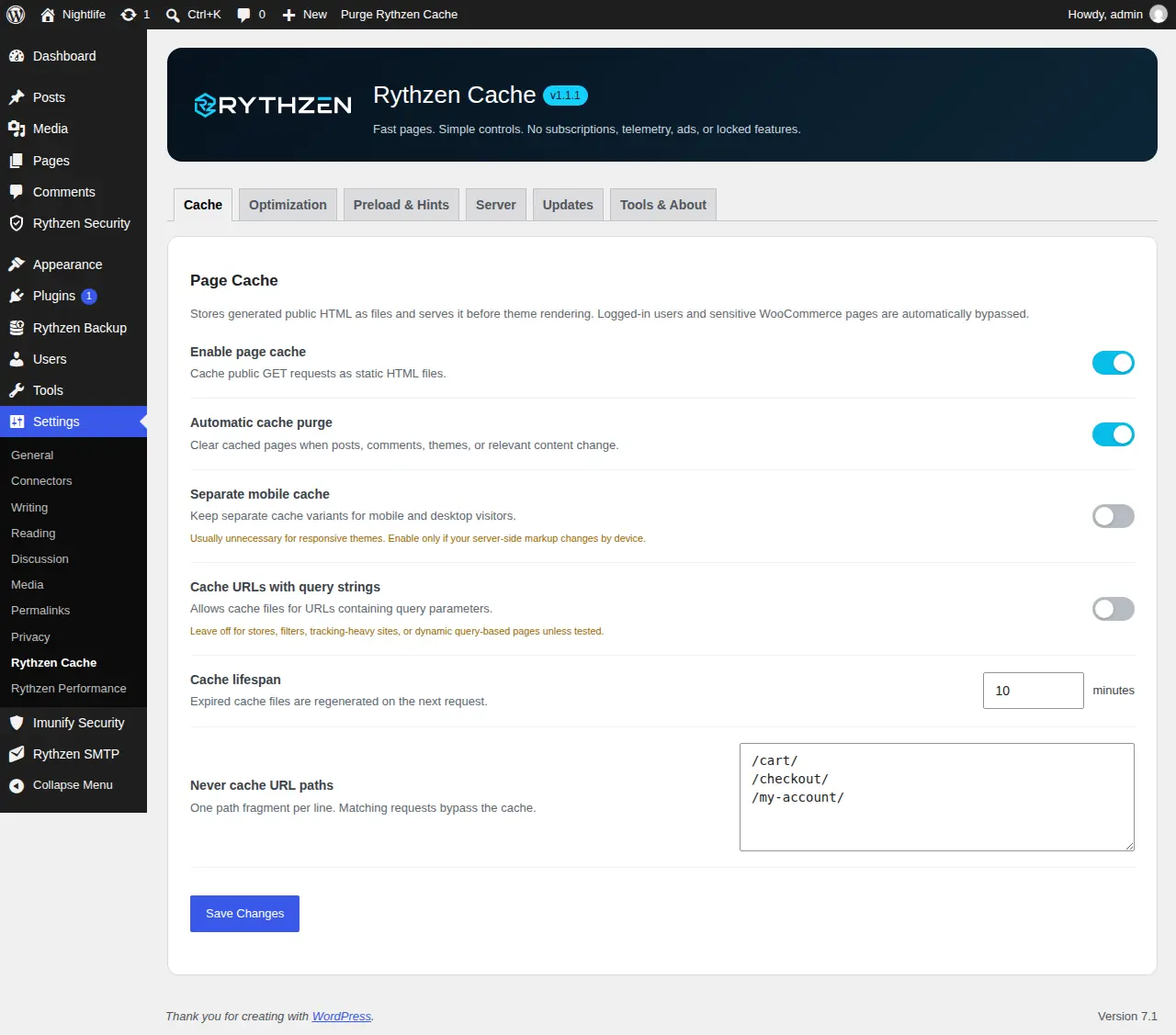Open the Reading settings submenu item
The image size is (1176, 1035).
pyautogui.click(x=33, y=533)
